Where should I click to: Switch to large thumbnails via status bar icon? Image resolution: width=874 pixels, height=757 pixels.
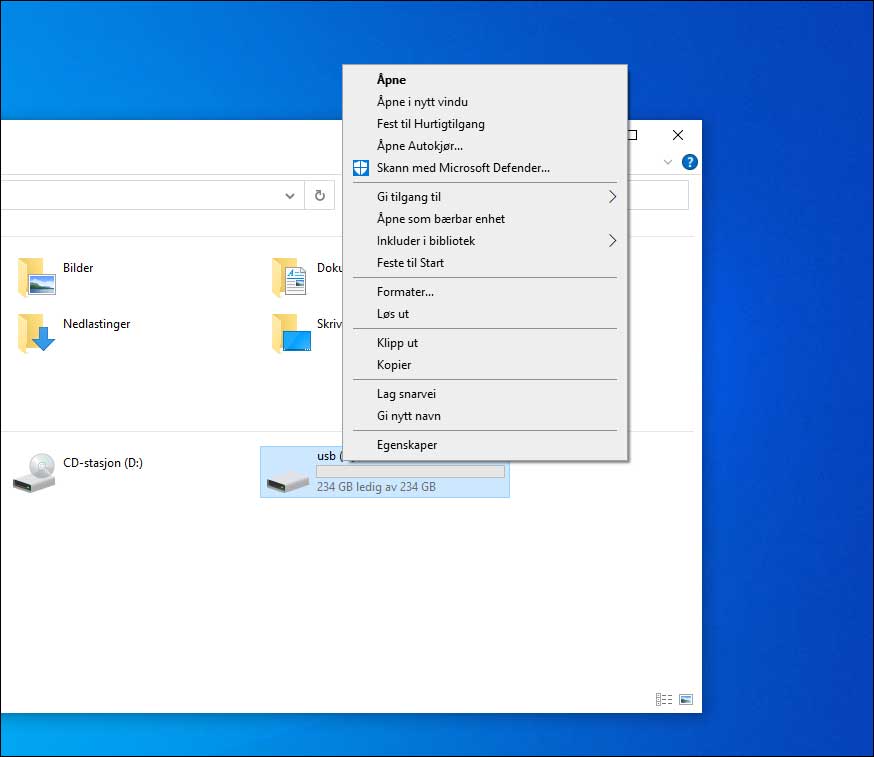pos(686,699)
